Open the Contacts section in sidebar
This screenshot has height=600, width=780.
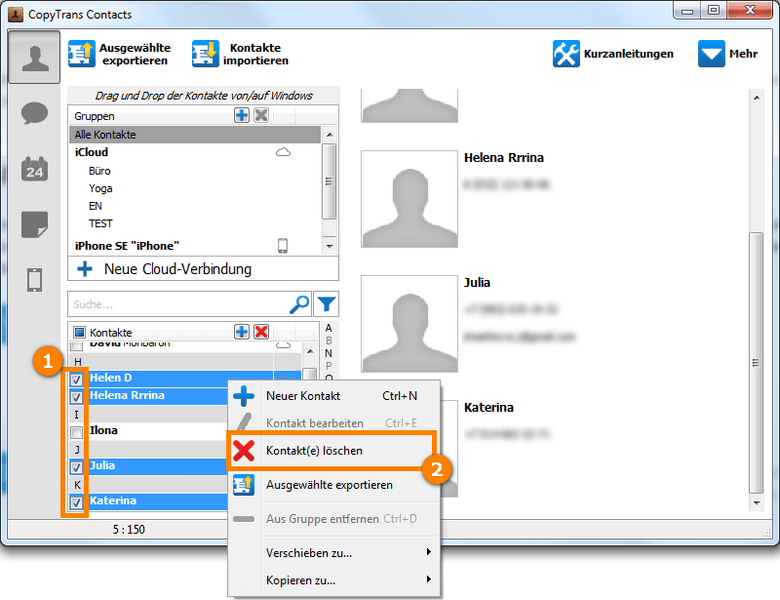pos(34,57)
